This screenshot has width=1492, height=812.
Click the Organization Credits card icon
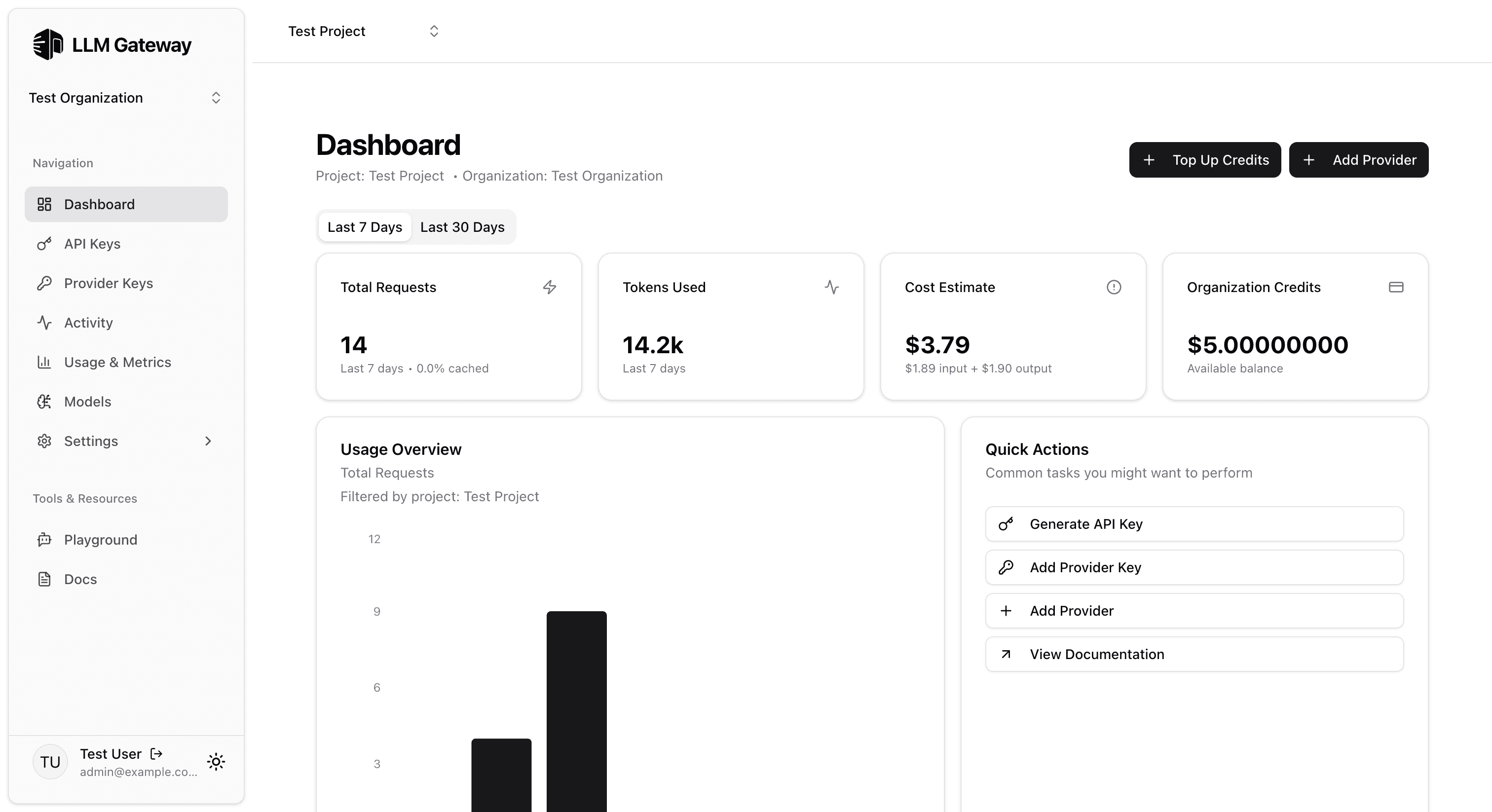(1396, 287)
